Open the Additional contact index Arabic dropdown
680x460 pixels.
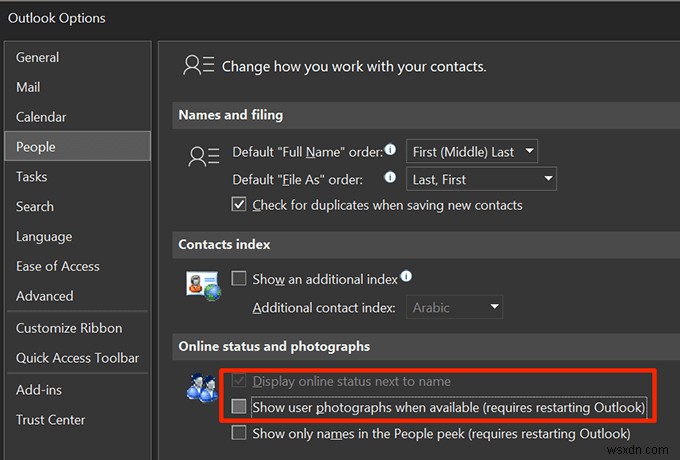point(454,307)
